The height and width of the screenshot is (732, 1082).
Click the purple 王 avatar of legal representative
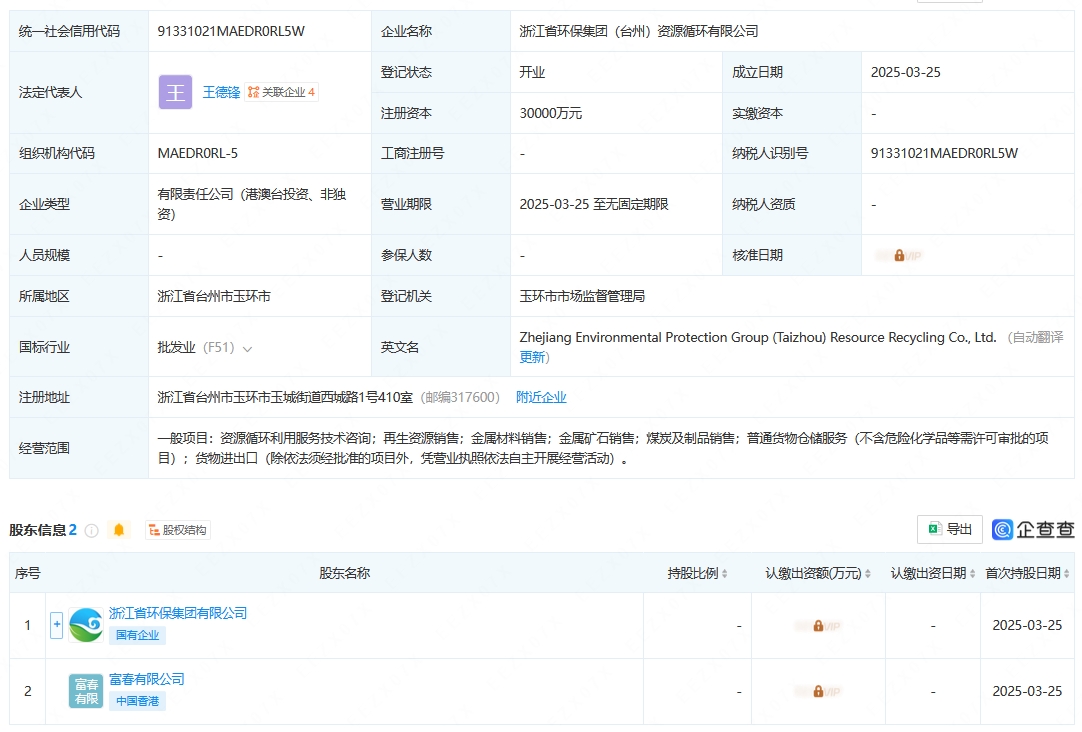pos(175,92)
